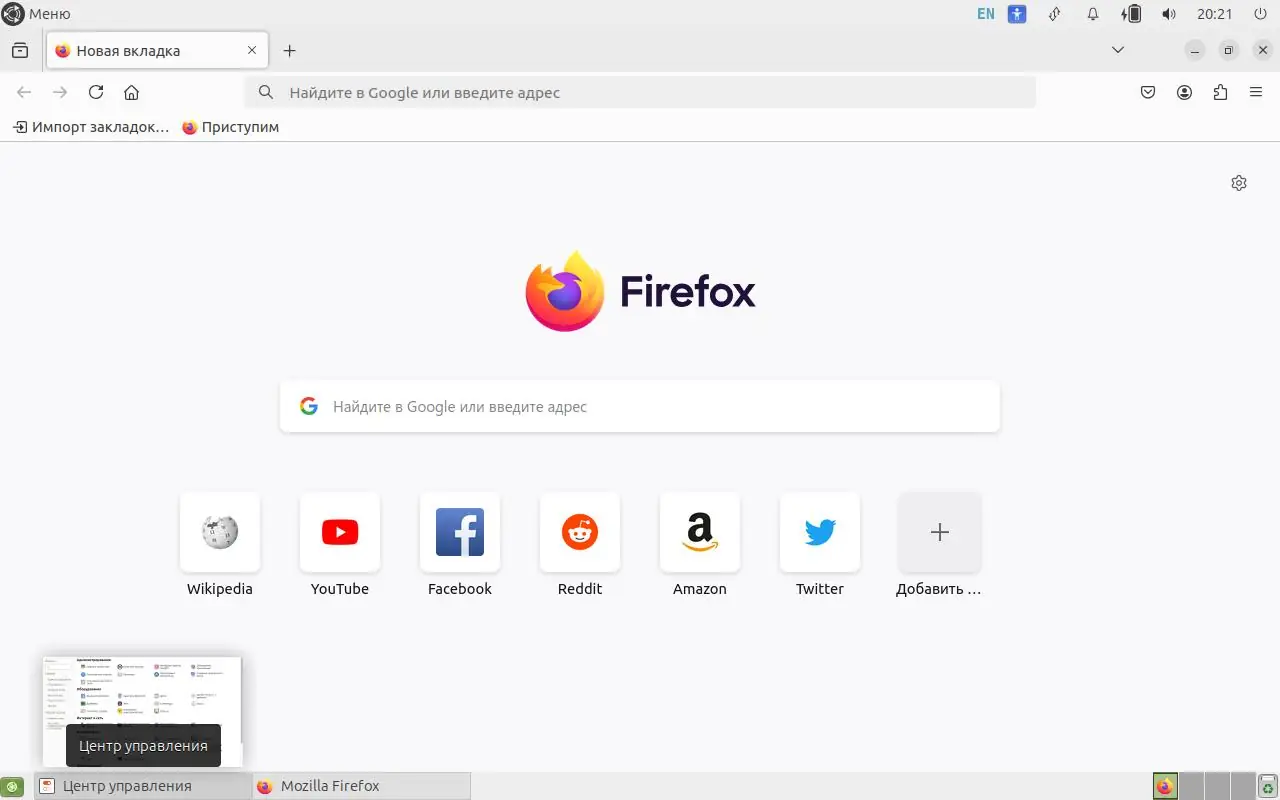This screenshot has width=1280, height=800.
Task: Open the accessibility panel icon
Action: pyautogui.click(x=1017, y=14)
